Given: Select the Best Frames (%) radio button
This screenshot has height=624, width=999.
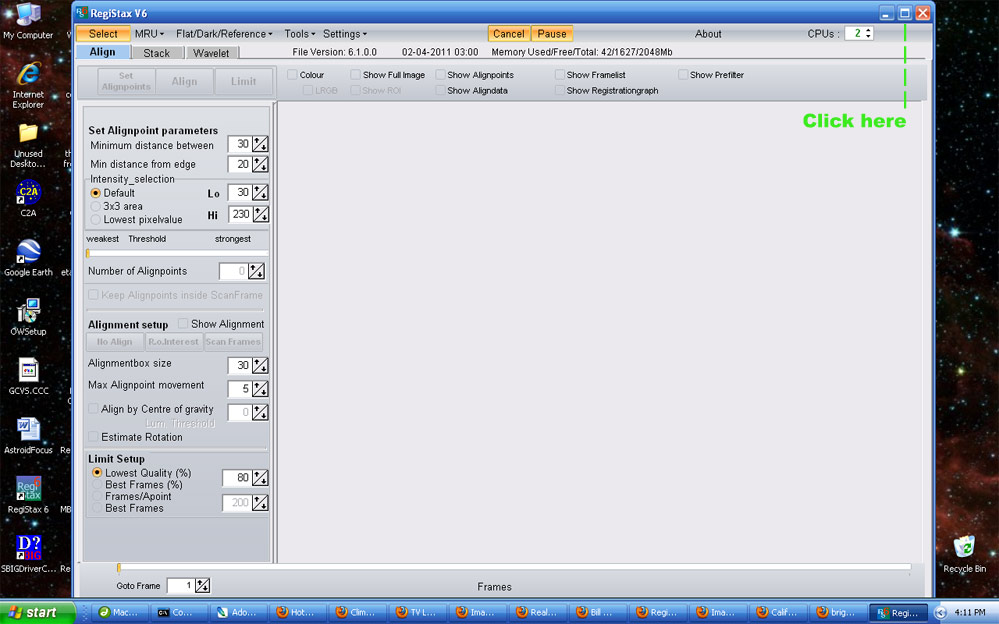Looking at the screenshot, I should coord(97,484).
